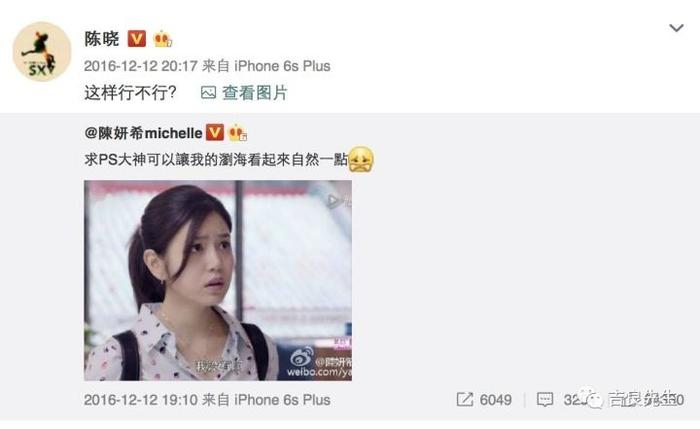Enlarge the reposted photo of the girl

coord(218,280)
